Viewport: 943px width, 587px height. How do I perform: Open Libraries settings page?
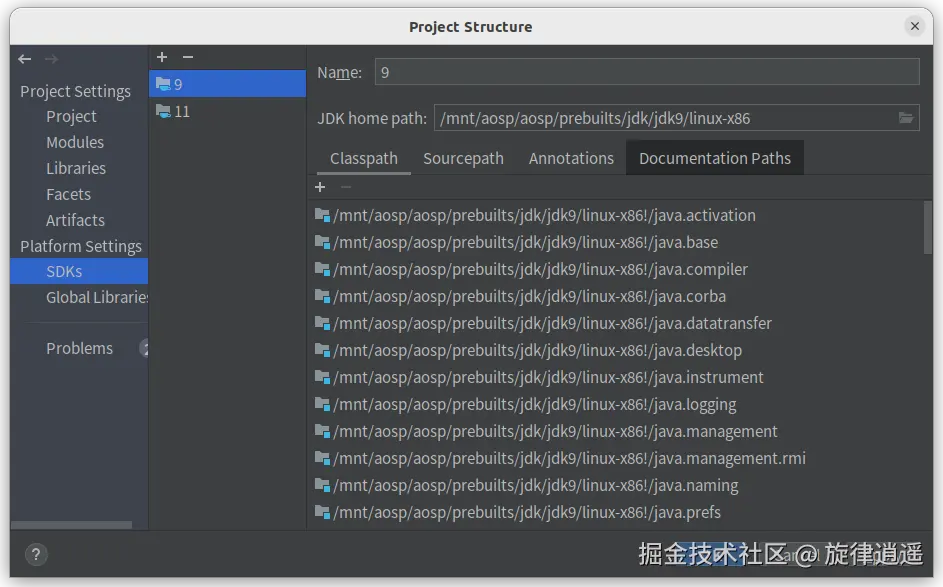coord(76,168)
